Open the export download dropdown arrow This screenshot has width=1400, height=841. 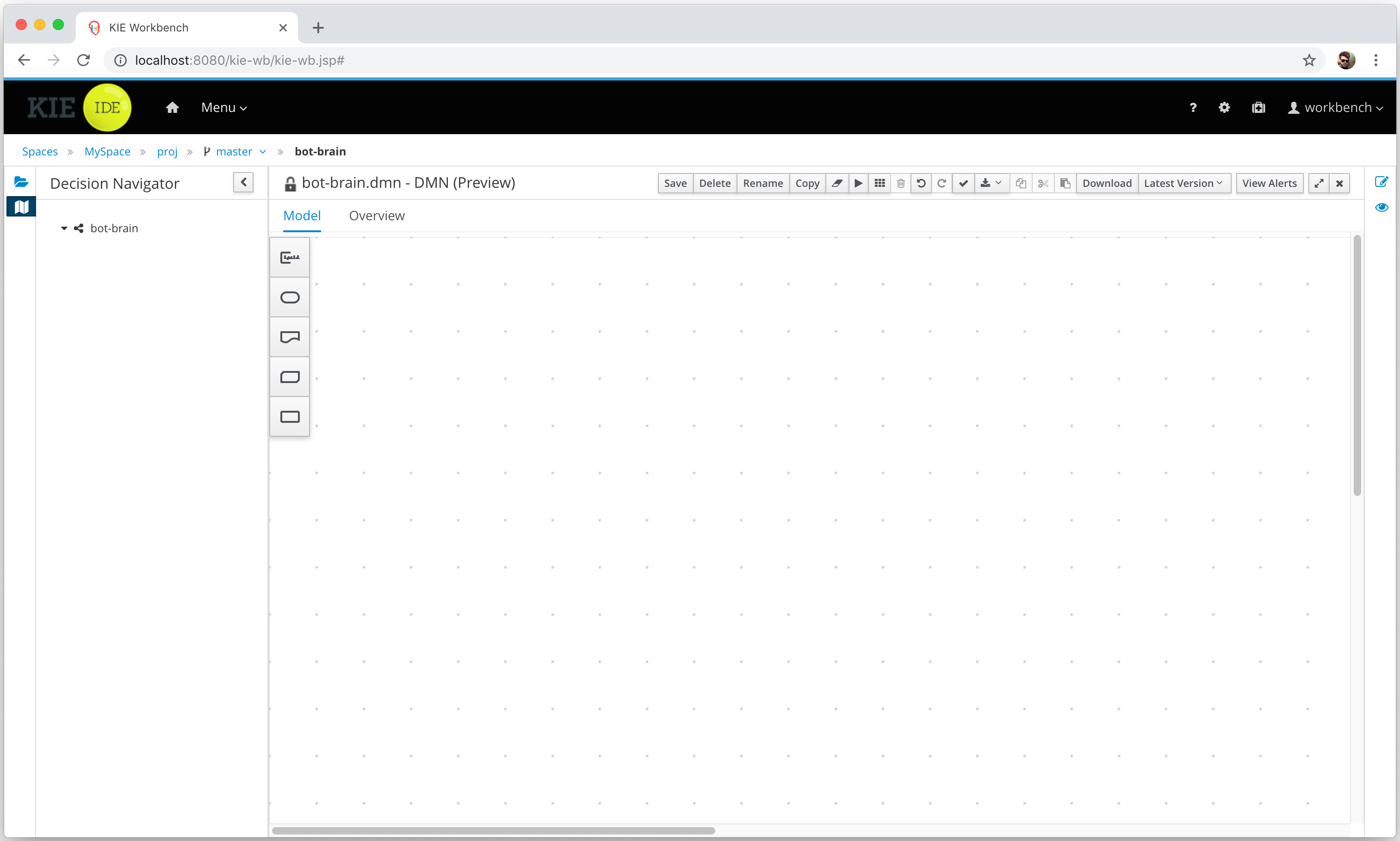(992, 183)
